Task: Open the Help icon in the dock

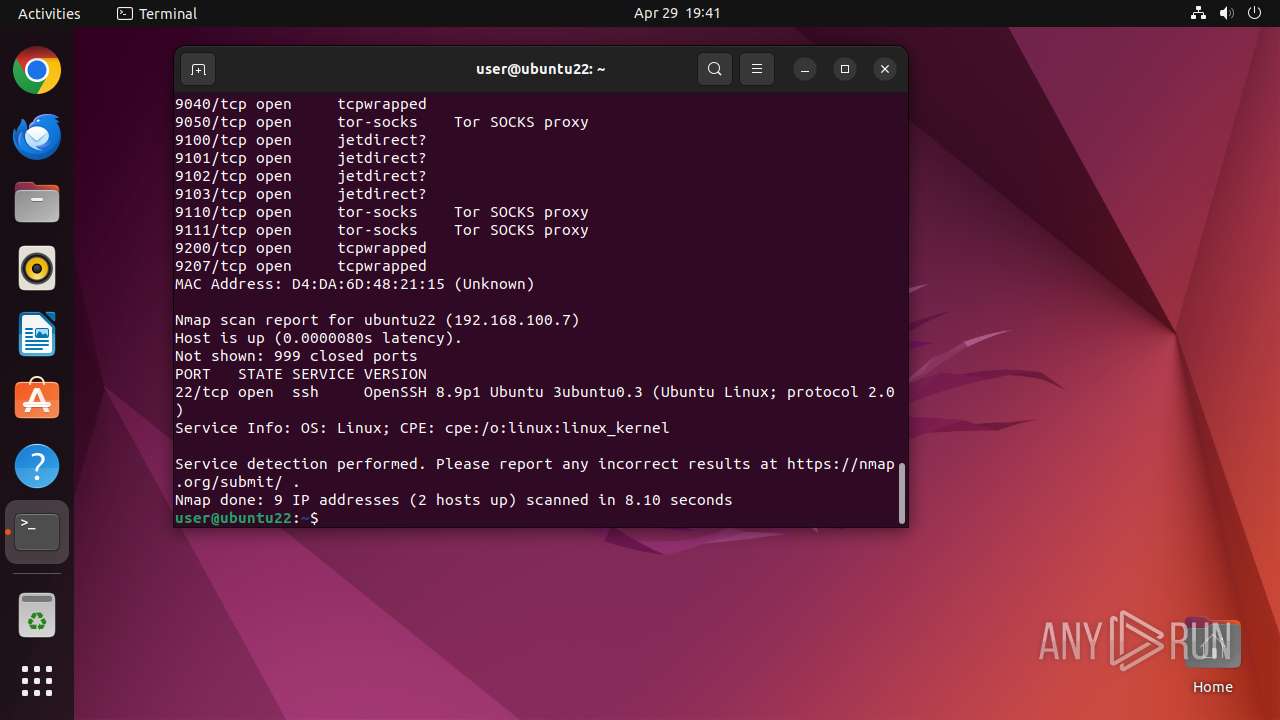Action: click(x=37, y=467)
